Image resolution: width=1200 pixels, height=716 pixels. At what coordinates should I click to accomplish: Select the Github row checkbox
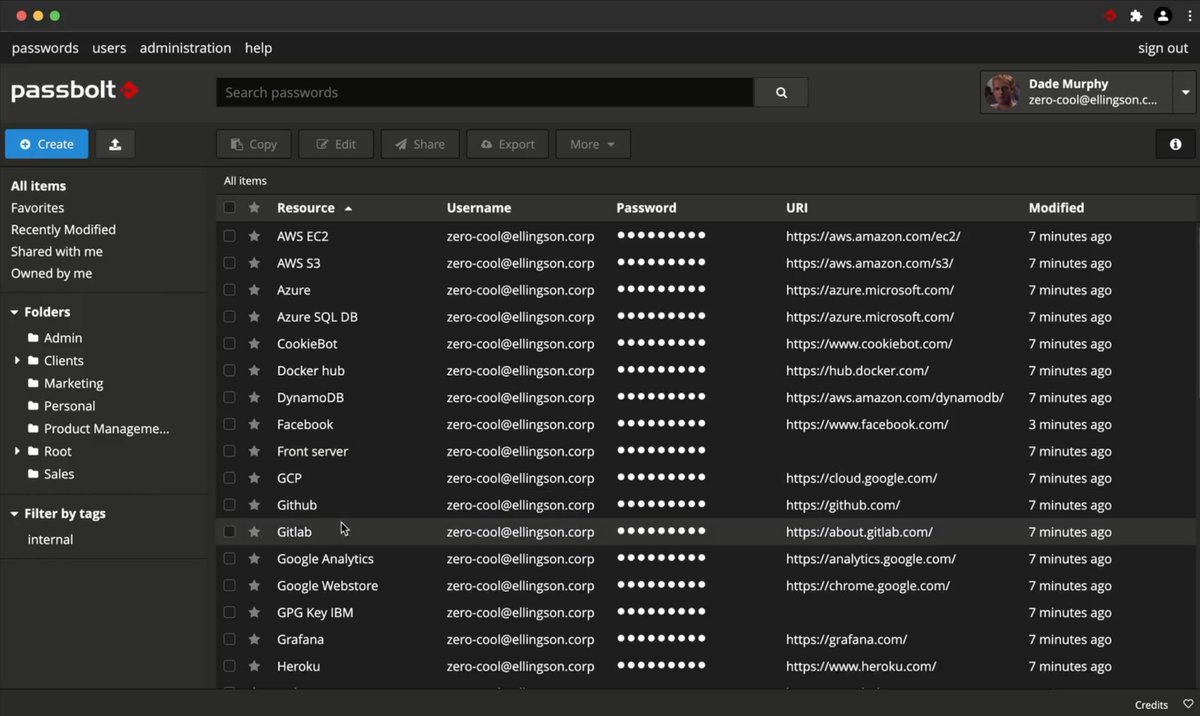[x=229, y=506]
